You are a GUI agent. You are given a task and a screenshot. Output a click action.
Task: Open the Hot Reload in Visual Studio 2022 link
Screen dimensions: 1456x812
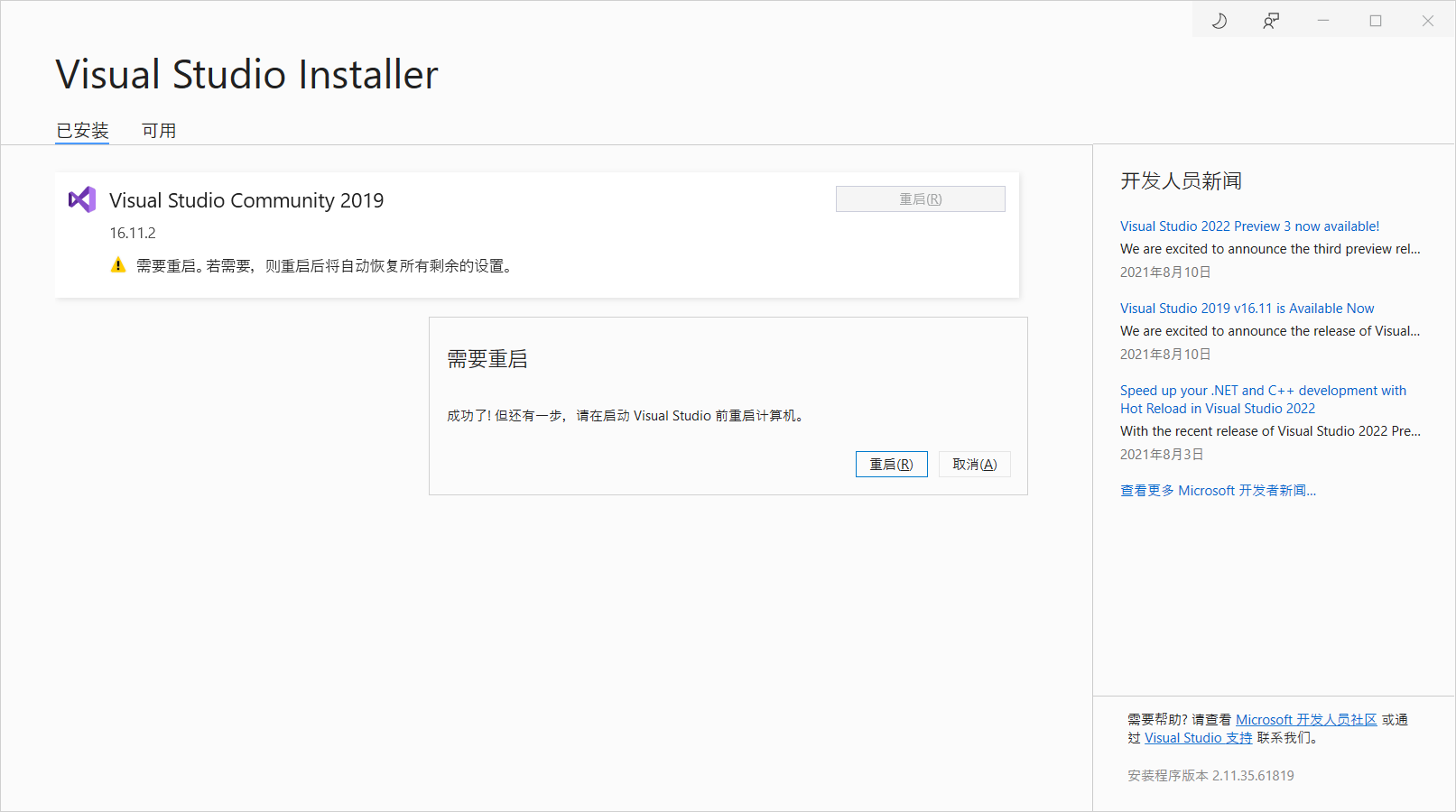[x=1263, y=400]
